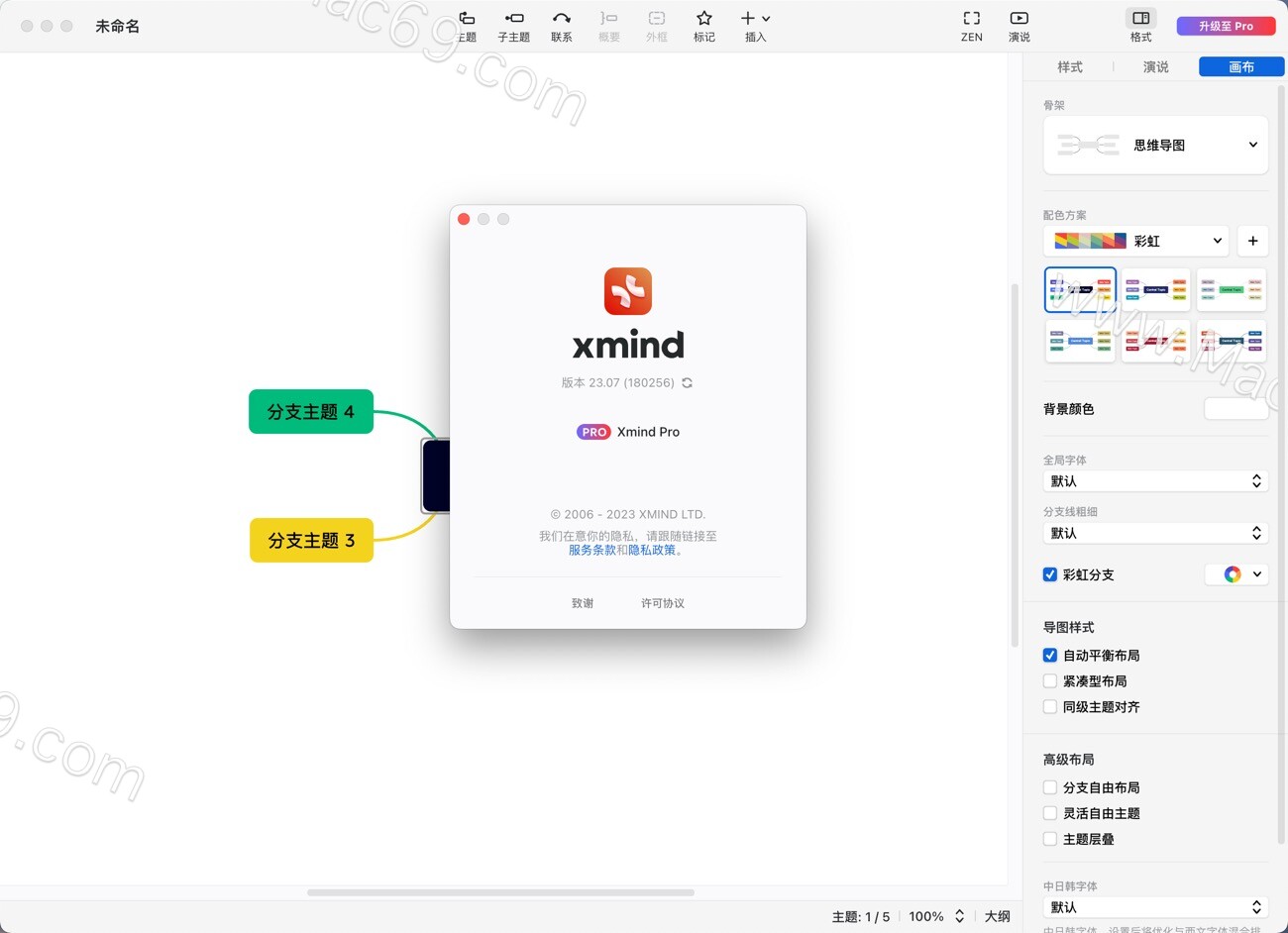Click the vertical canvas scrollbar
The image size is (1288, 933).
1014,466
